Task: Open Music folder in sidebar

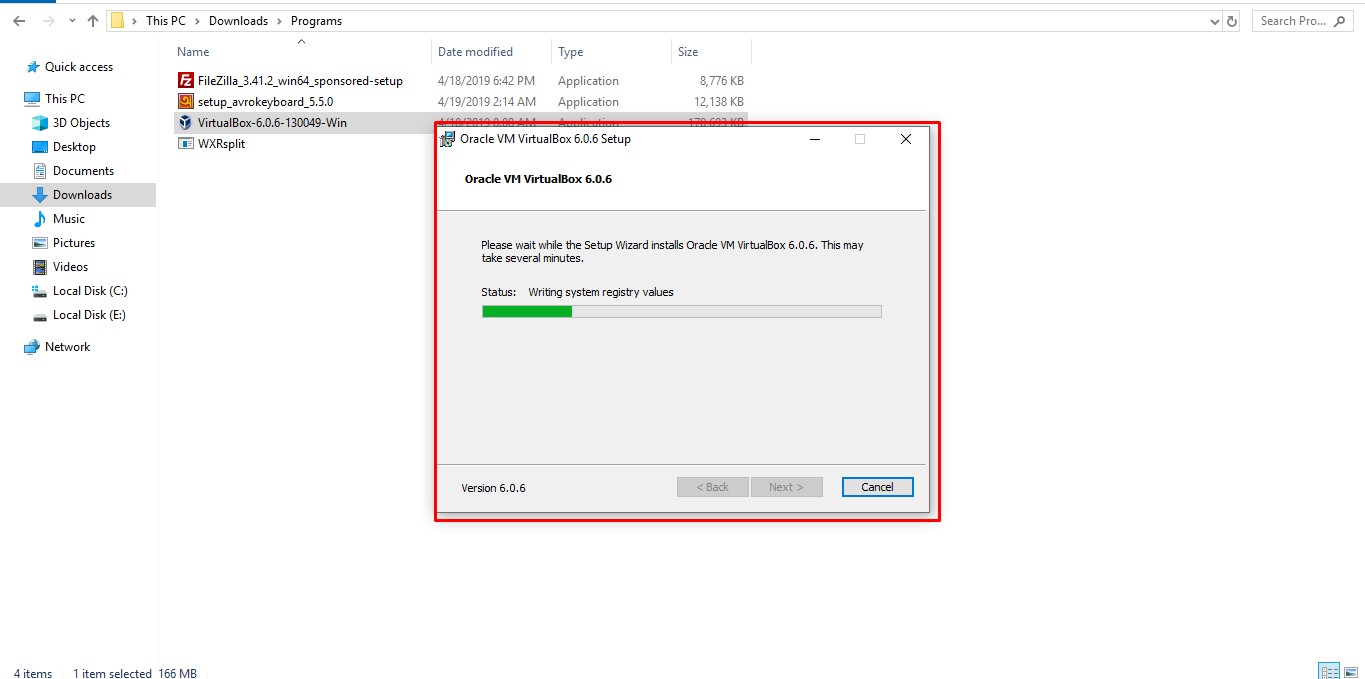Action: (x=69, y=219)
